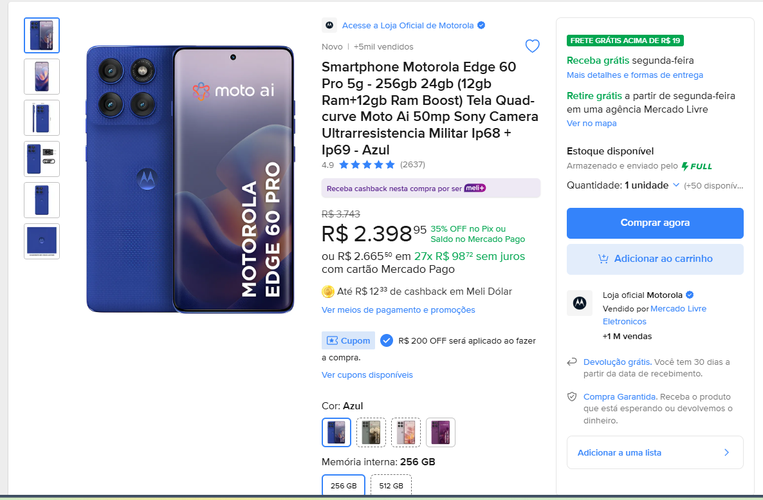Select the 512 GB storage option
This screenshot has width=763, height=500.
[391, 486]
